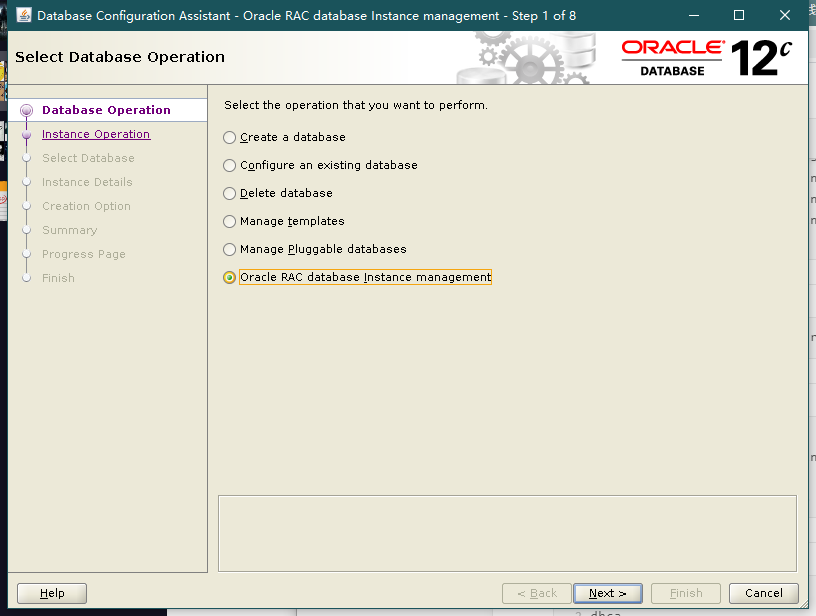The width and height of the screenshot is (816, 616).
Task: Select the Create a database radio button
Action: [230, 137]
